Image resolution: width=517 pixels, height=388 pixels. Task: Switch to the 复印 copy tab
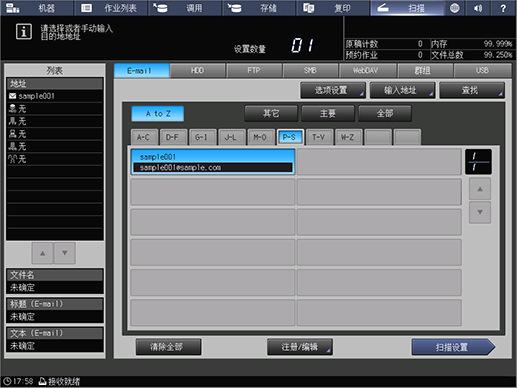[x=333, y=8]
